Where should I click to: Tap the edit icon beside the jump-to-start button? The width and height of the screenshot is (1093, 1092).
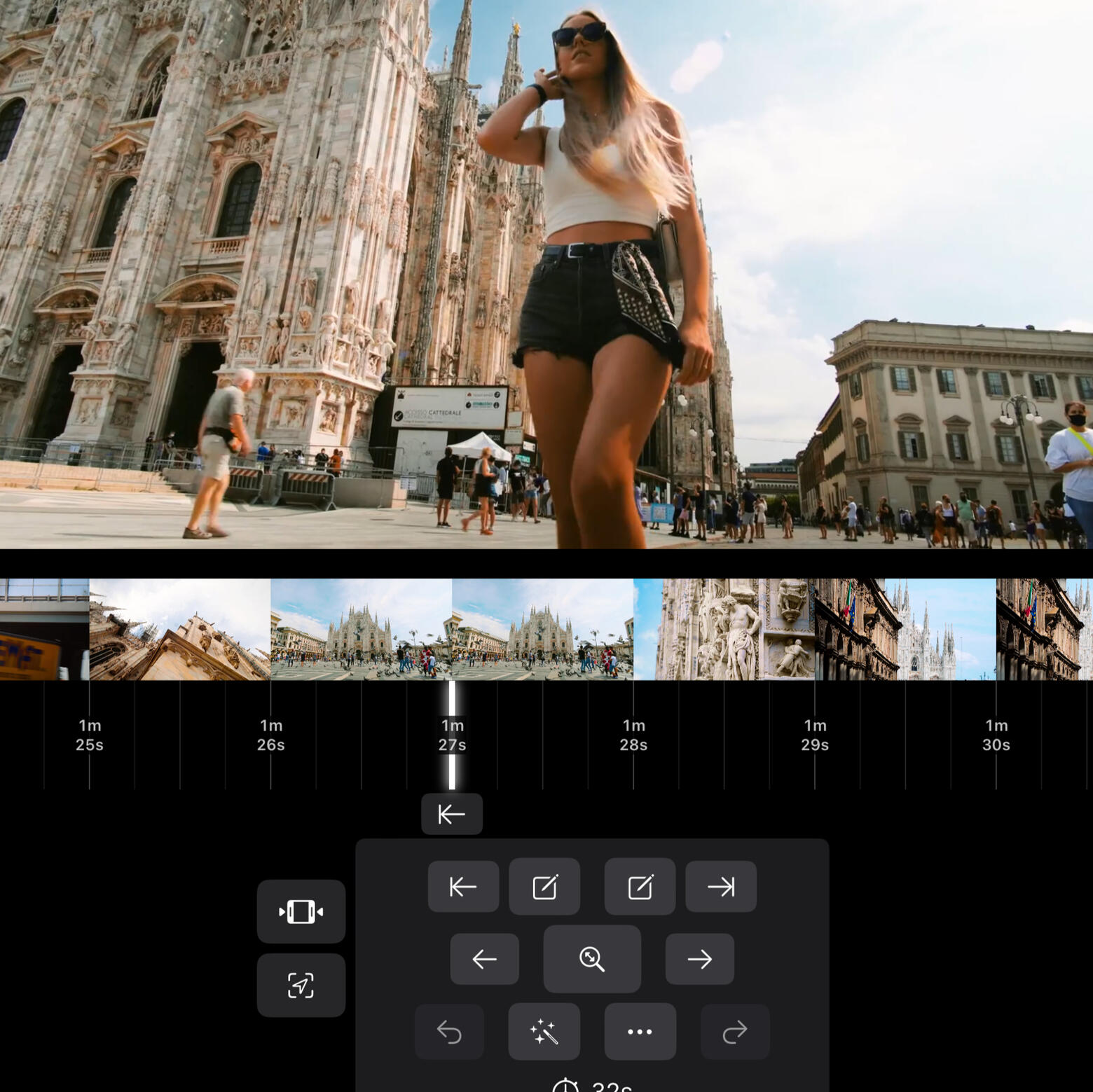[x=544, y=887]
